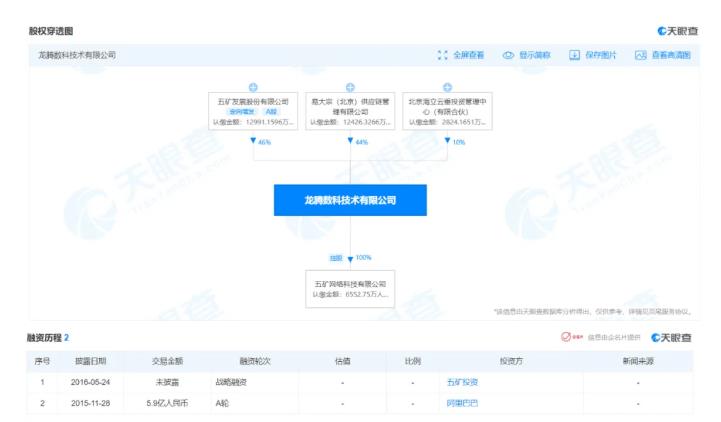This screenshot has width=721, height=422.
Task: Click the 天眼查 logo at top right
Action: (x=675, y=32)
